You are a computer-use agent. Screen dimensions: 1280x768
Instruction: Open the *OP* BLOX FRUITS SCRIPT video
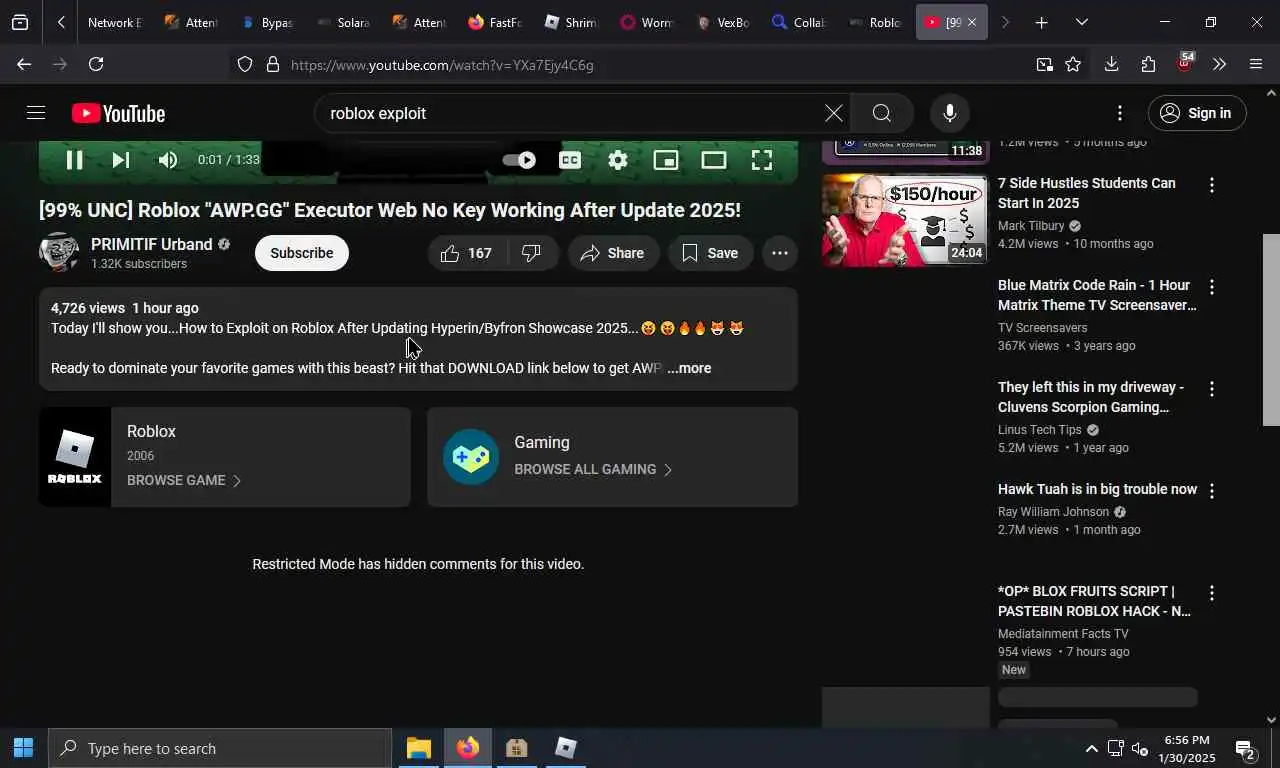(1094, 601)
